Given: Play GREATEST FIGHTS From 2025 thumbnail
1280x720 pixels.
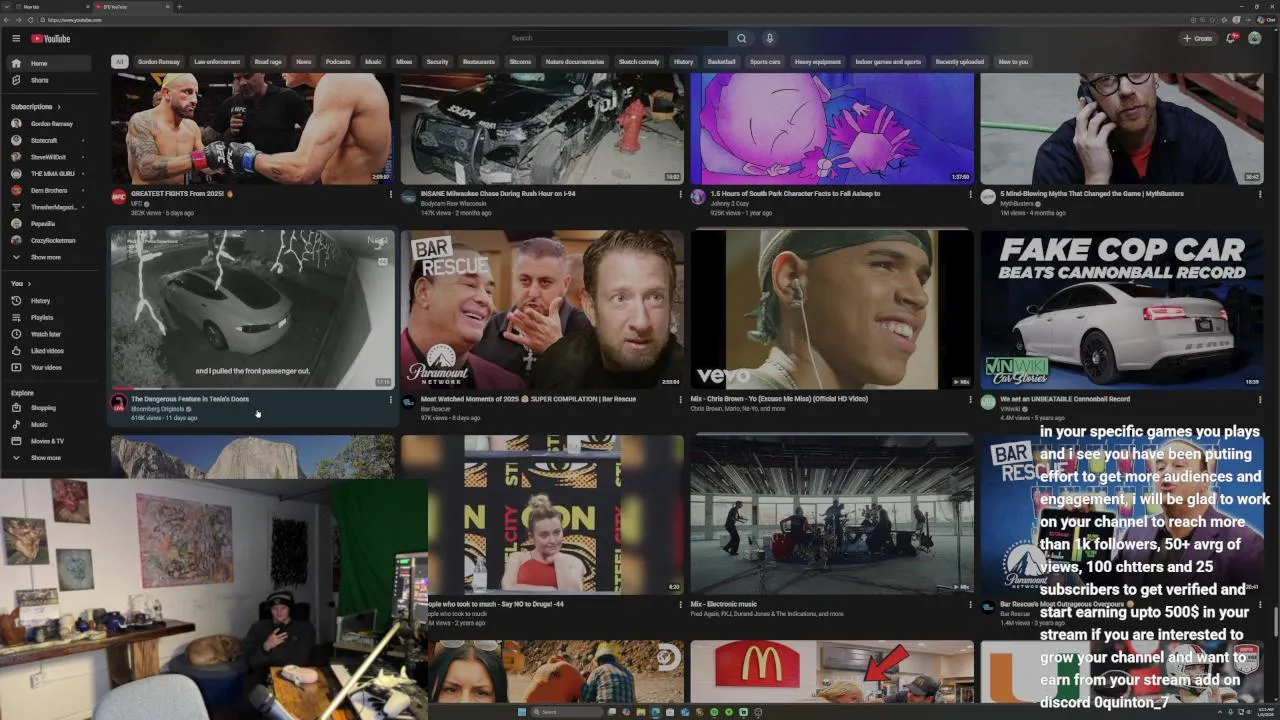Looking at the screenshot, I should coord(252,128).
